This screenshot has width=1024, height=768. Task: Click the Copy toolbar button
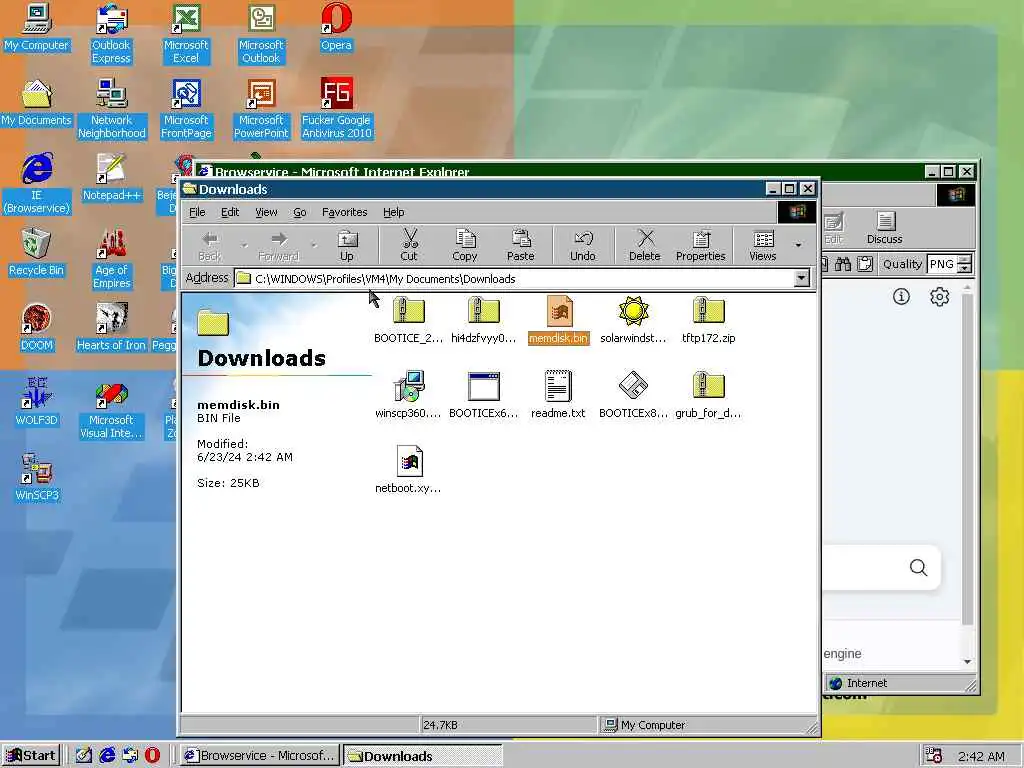[464, 246]
